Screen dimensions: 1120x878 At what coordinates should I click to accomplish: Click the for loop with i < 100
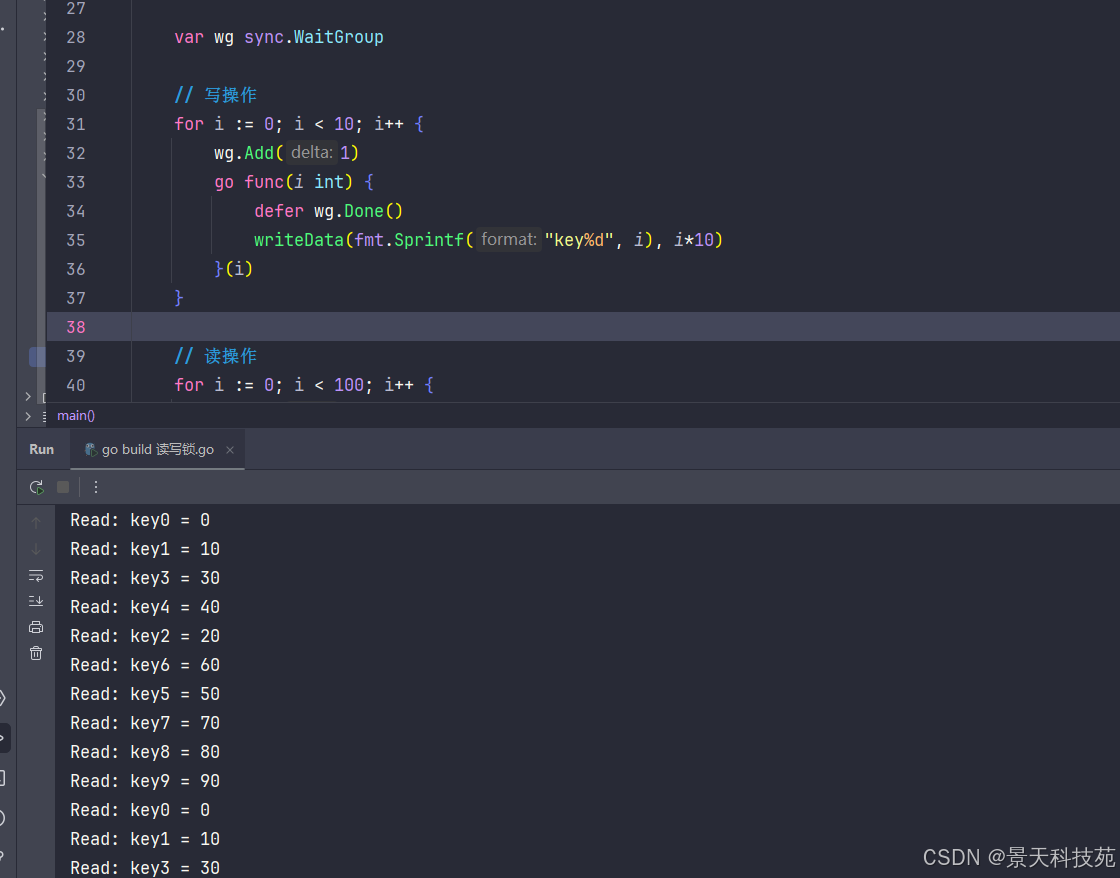[304, 385]
